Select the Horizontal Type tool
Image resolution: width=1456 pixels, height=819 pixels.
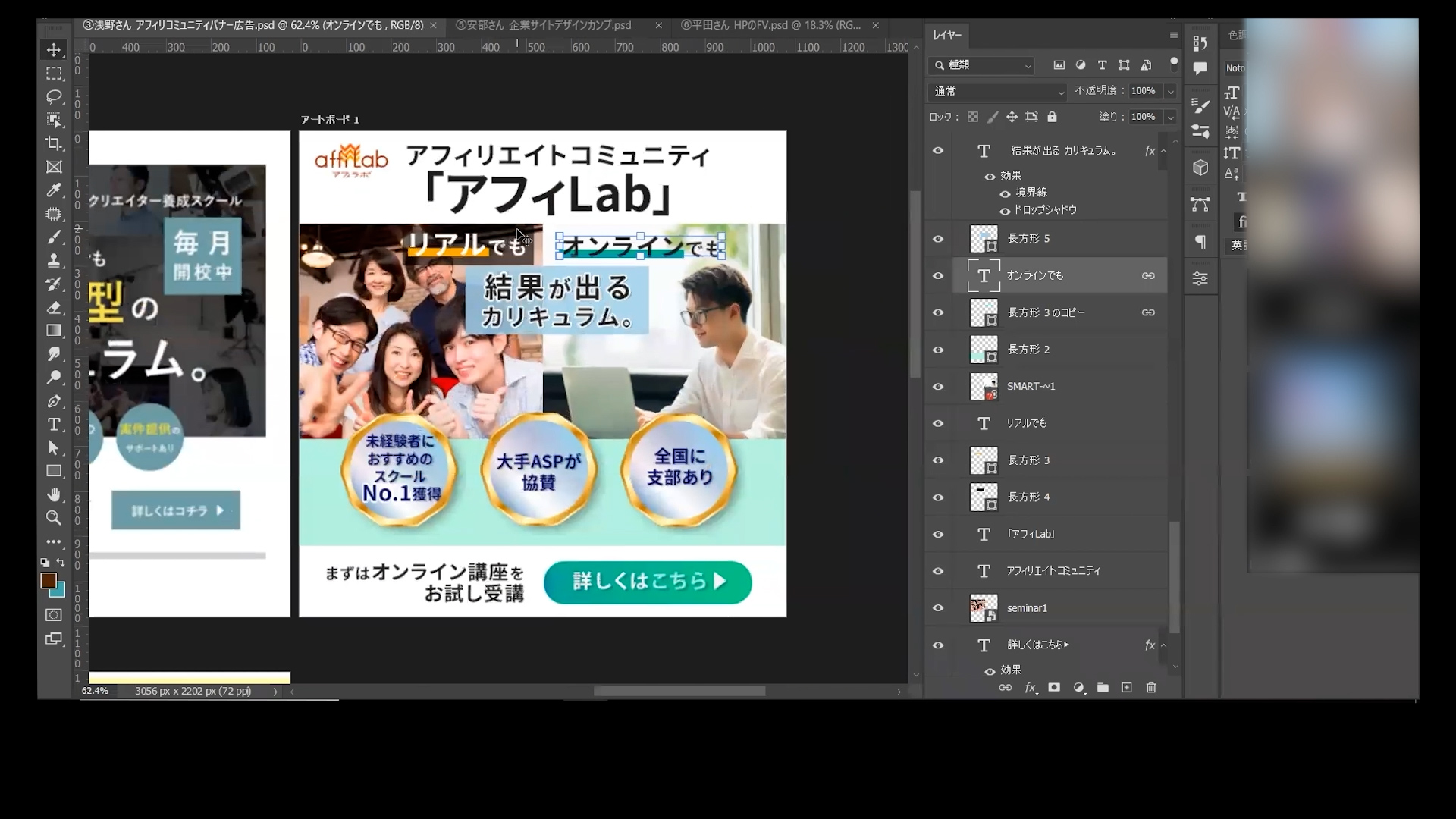point(54,425)
